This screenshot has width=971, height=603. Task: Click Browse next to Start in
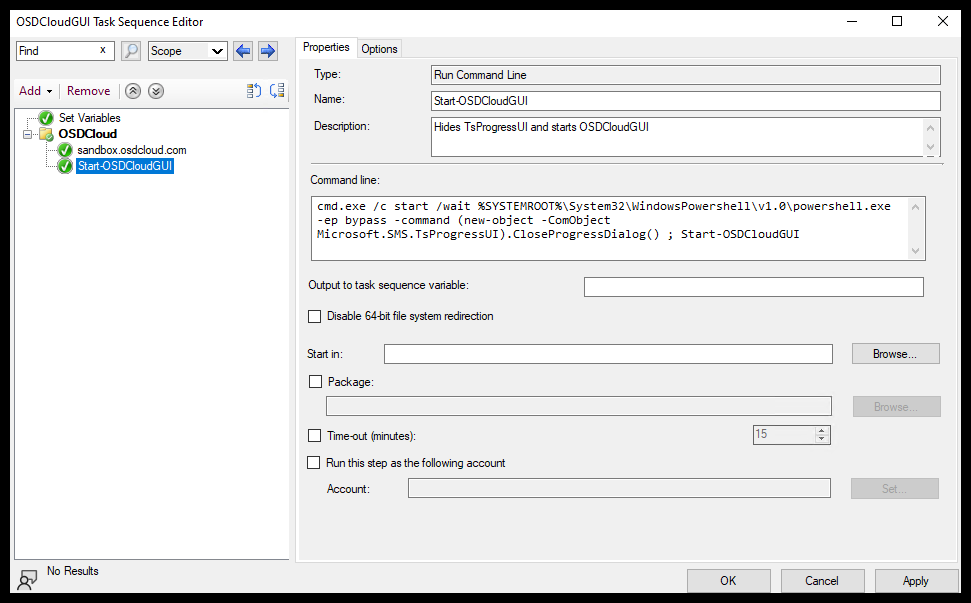[895, 353]
